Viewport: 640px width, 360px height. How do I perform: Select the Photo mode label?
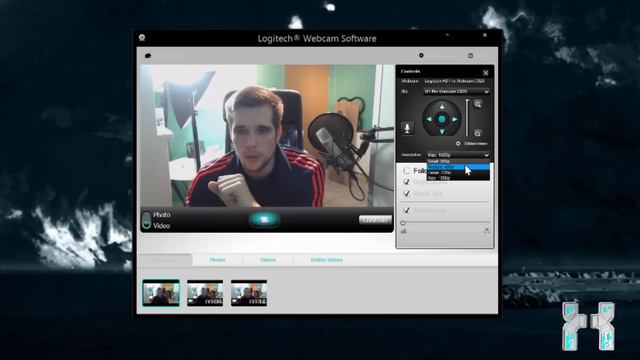[162, 215]
